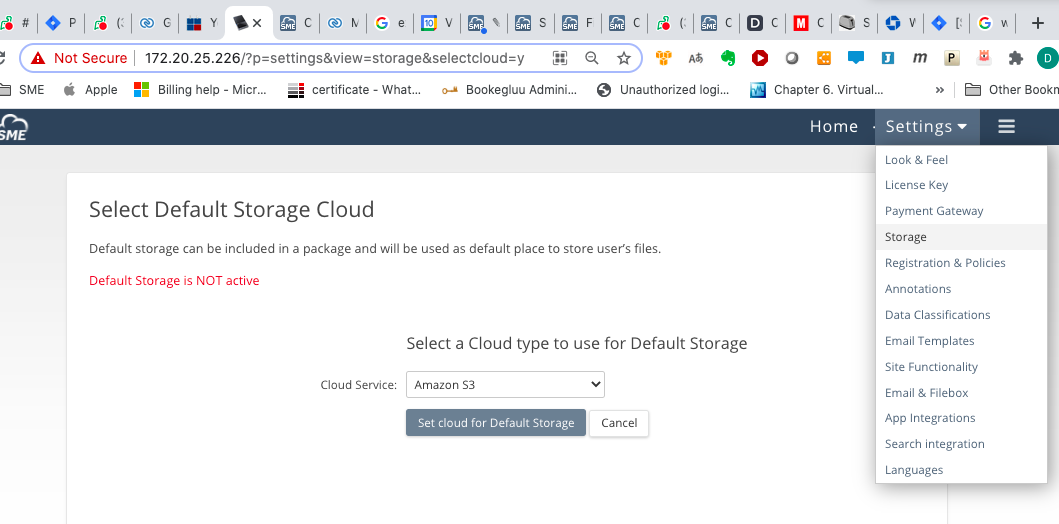Open the Chrome extensions puzzle icon
The image size is (1059, 524).
(1016, 58)
